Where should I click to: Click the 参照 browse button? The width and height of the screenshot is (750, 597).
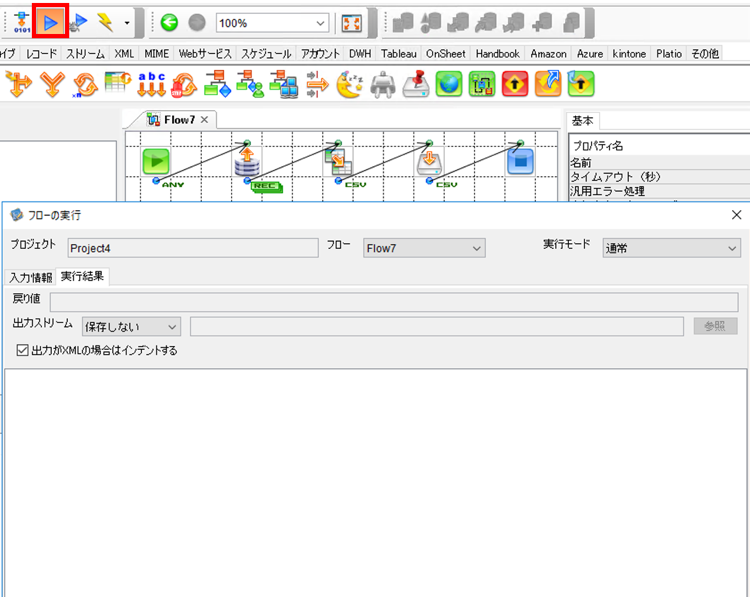coord(716,326)
